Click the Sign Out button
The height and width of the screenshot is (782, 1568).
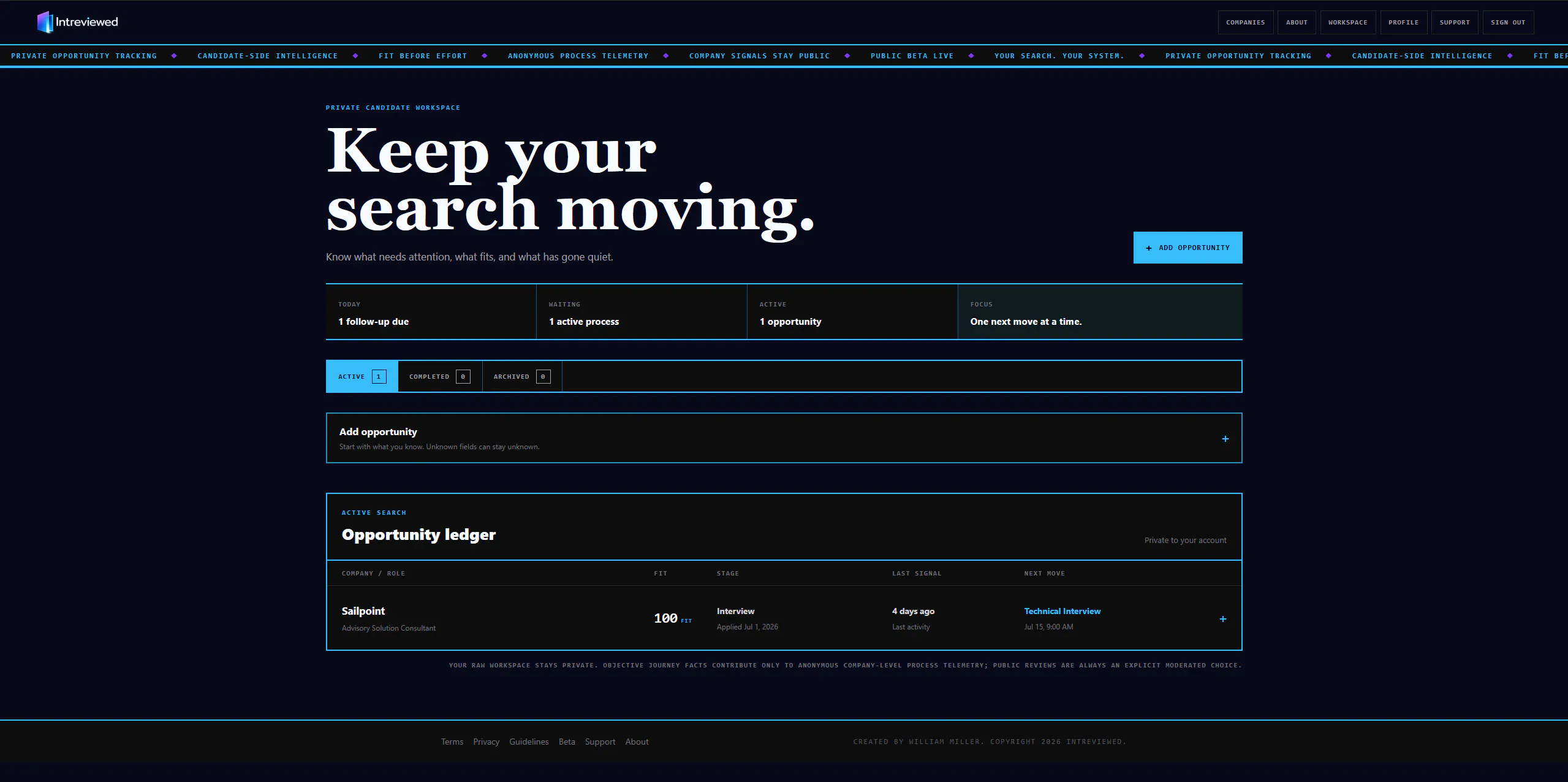click(1508, 22)
